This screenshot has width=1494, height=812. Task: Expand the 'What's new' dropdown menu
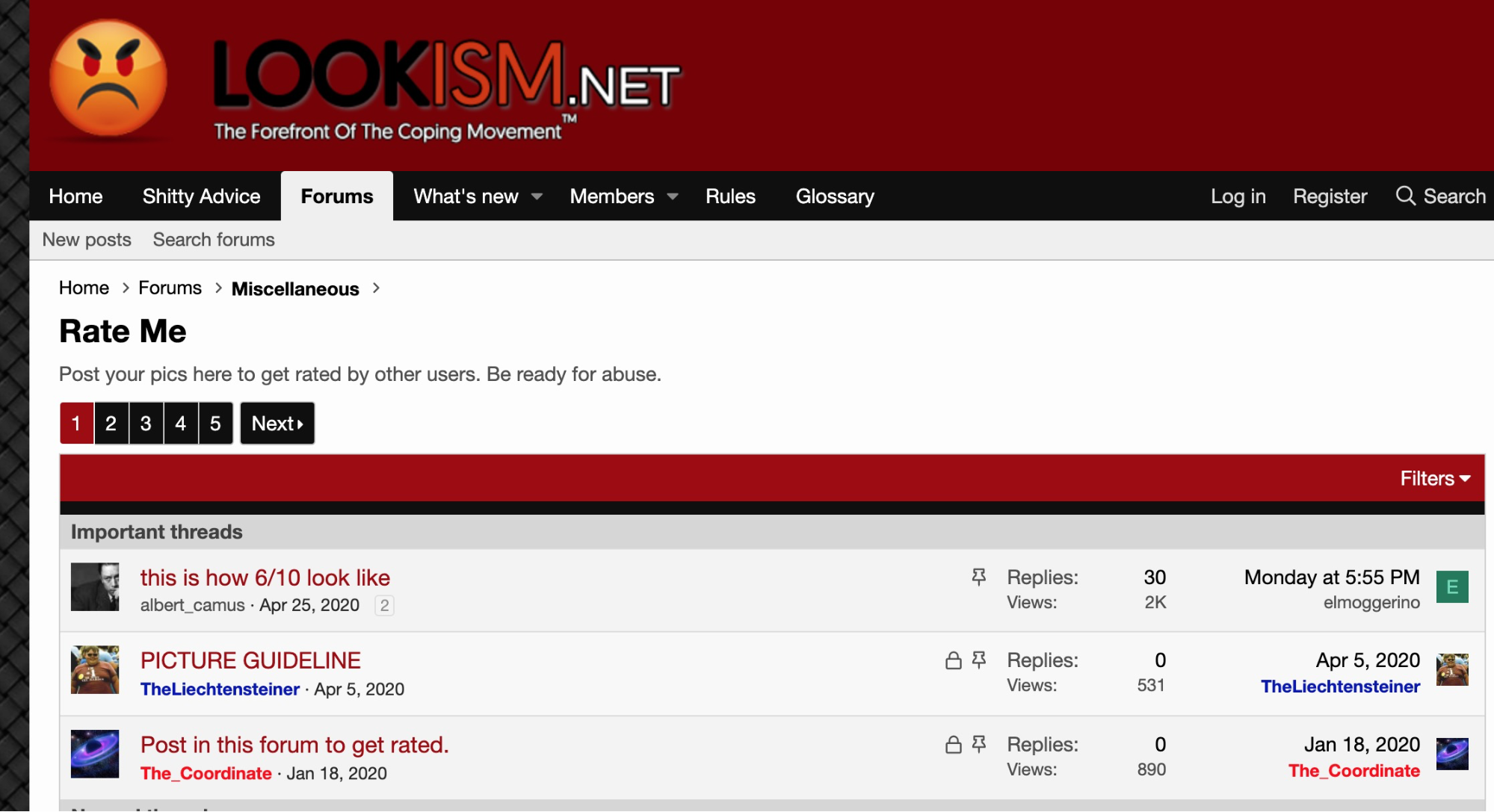[537, 195]
